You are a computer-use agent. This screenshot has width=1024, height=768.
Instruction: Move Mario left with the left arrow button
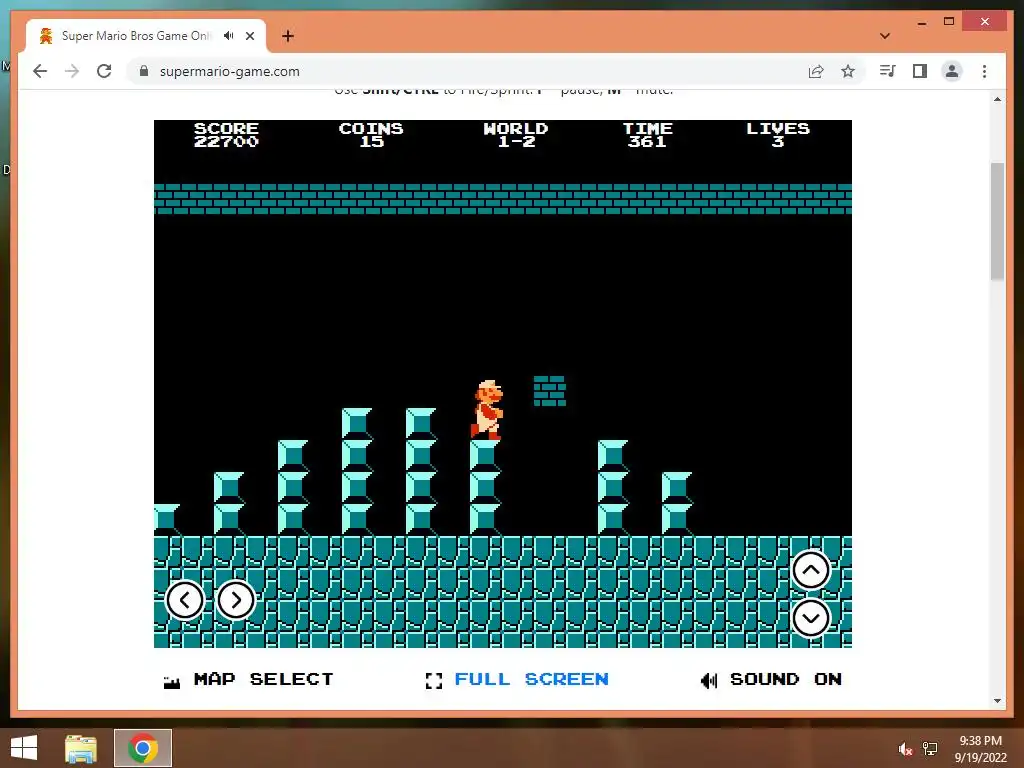pyautogui.click(x=185, y=600)
